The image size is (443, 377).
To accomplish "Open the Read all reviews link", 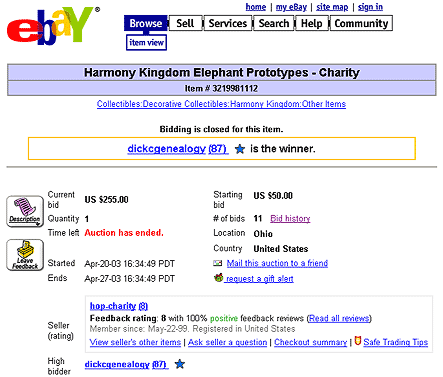I will point(339,318).
